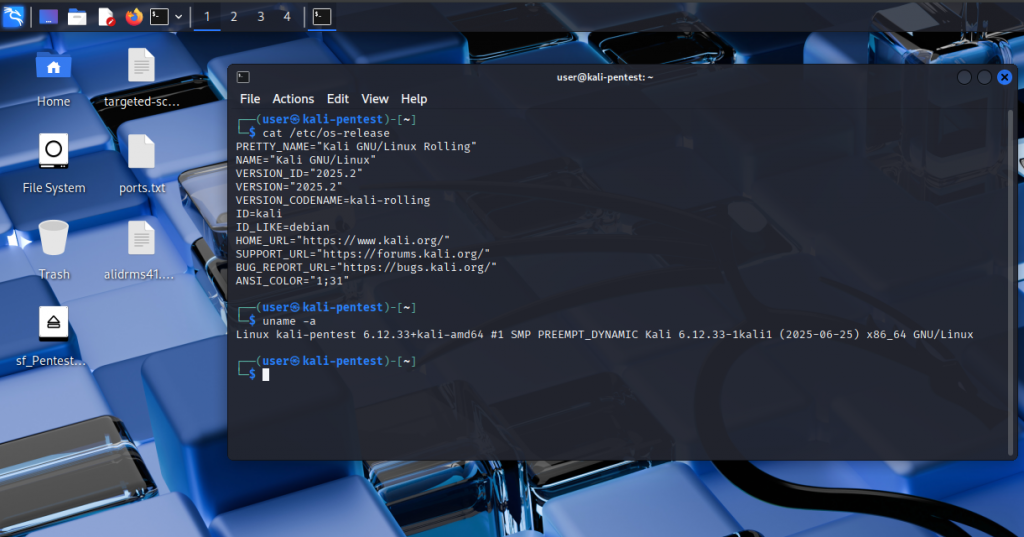Click the Show Desktop panel icon
The width and height of the screenshot is (1024, 537).
tap(48, 17)
